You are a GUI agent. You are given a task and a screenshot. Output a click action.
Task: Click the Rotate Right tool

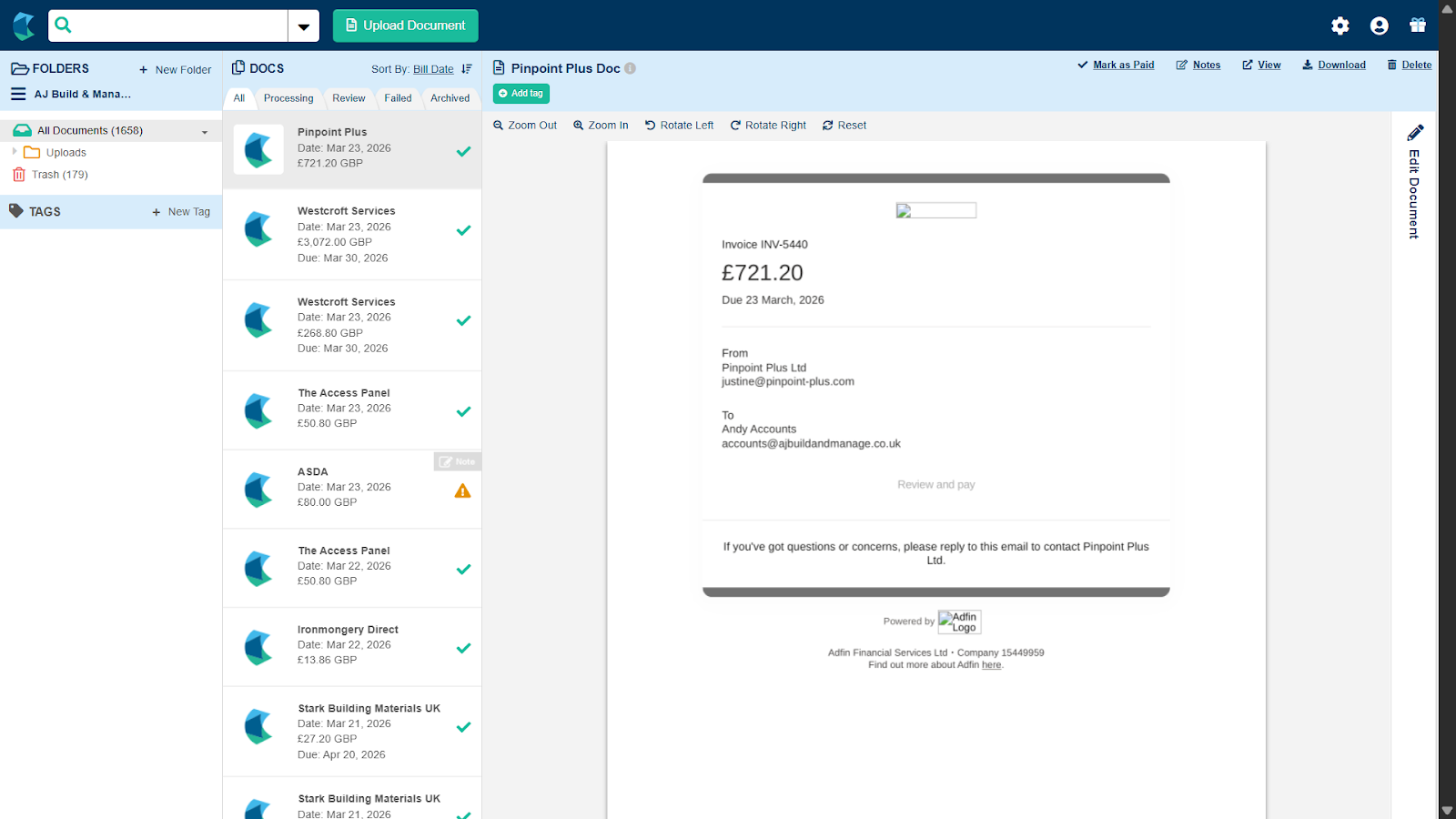click(768, 126)
